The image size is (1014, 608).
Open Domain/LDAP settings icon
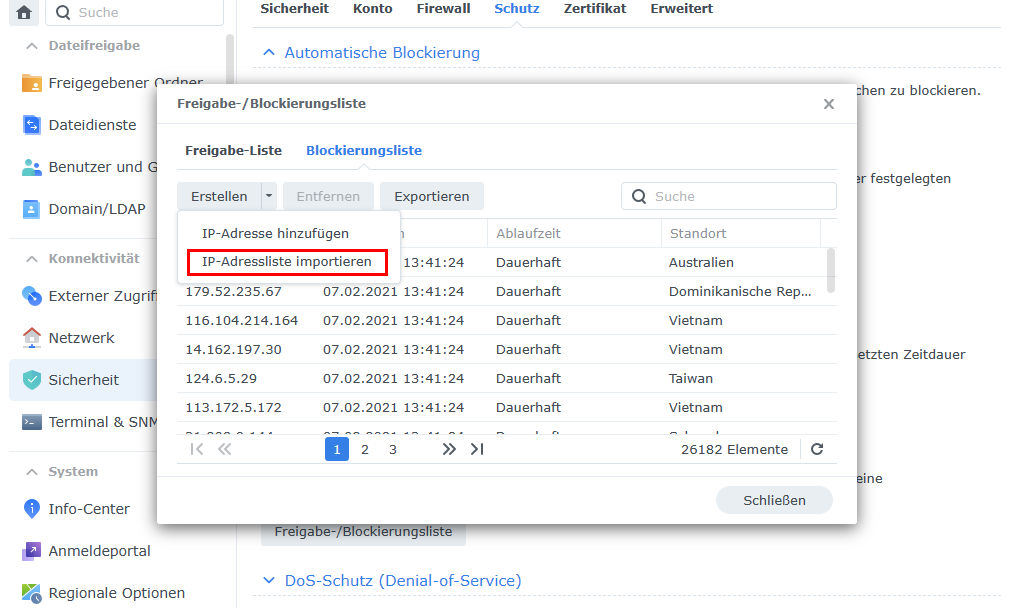coord(32,209)
